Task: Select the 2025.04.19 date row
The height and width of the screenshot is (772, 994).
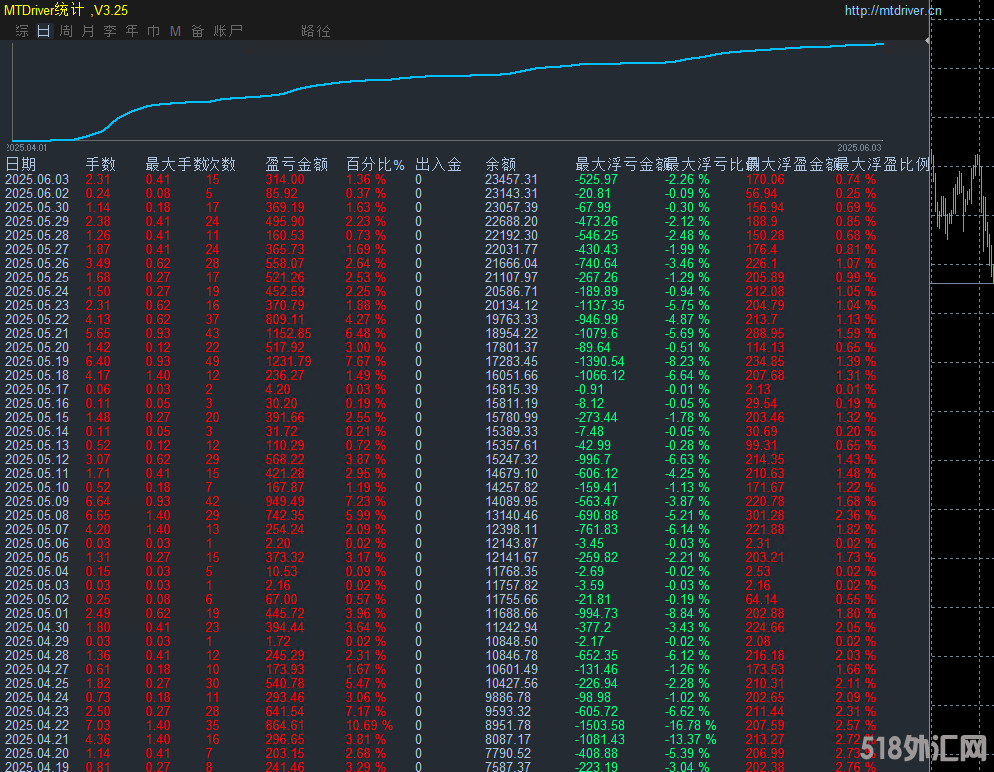Action: pyautogui.click(x=37, y=766)
